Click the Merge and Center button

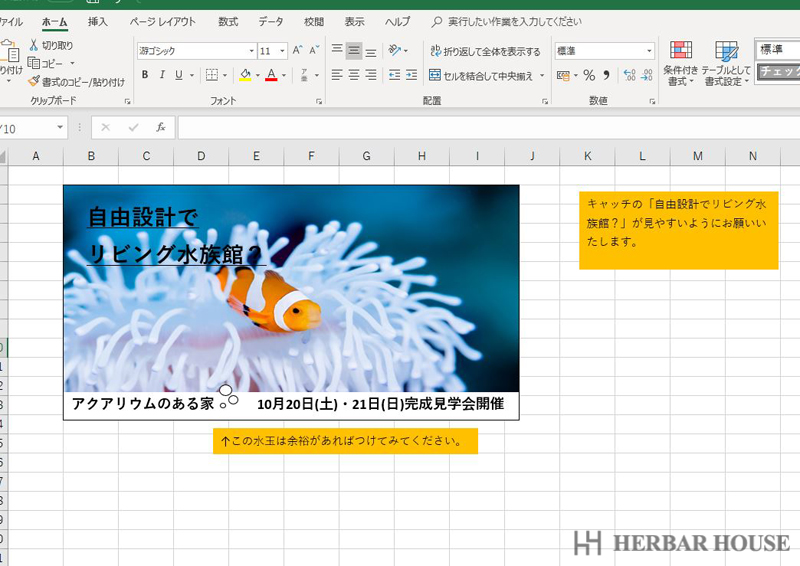(481, 75)
